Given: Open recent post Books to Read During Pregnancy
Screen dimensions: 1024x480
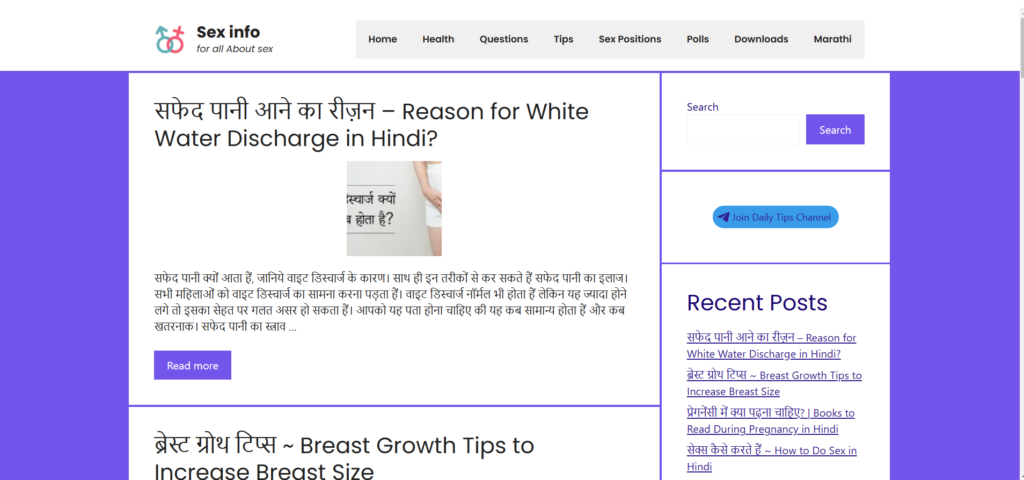Looking at the screenshot, I should (770, 420).
